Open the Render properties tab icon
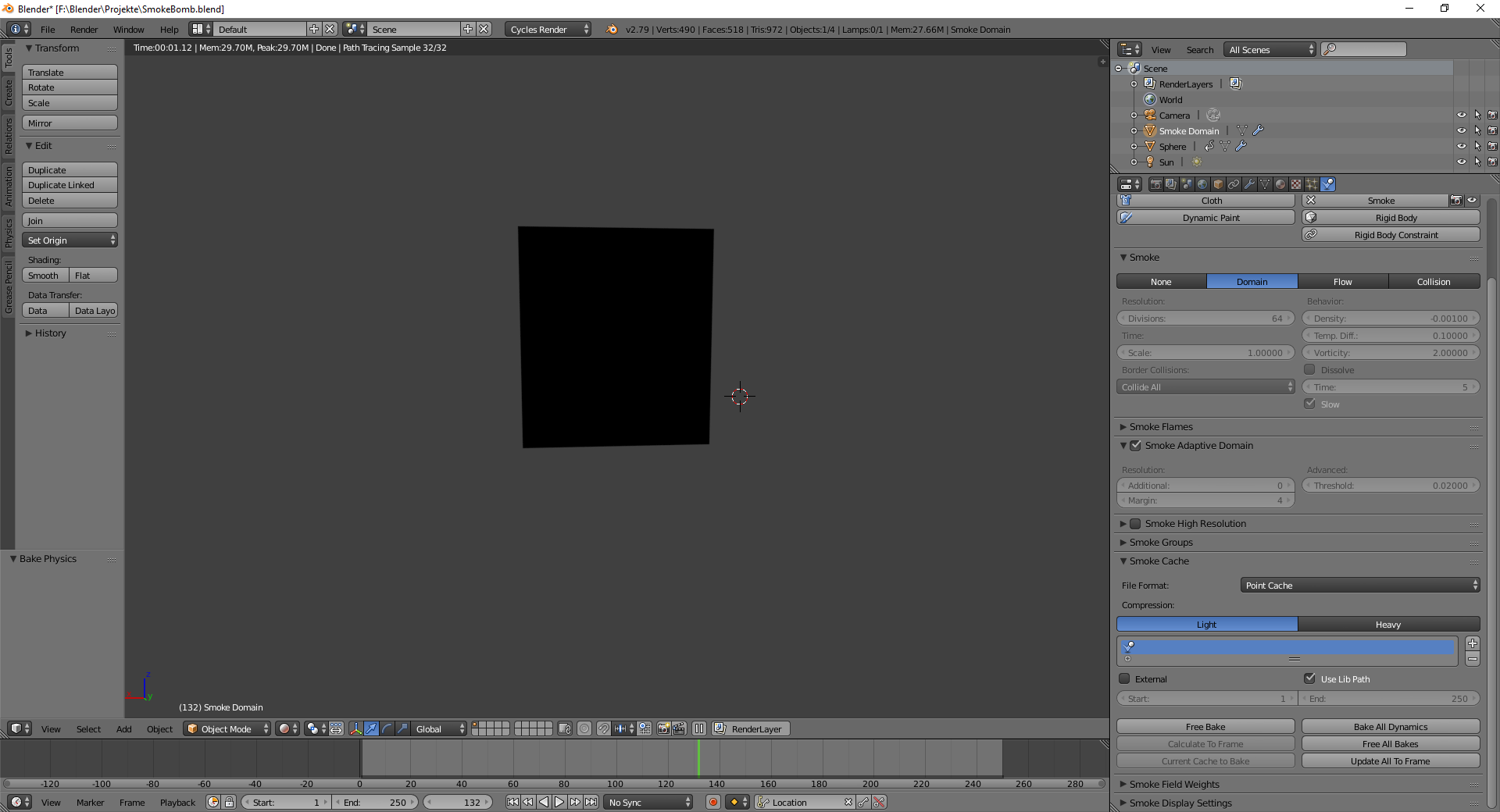1500x812 pixels. click(1155, 184)
